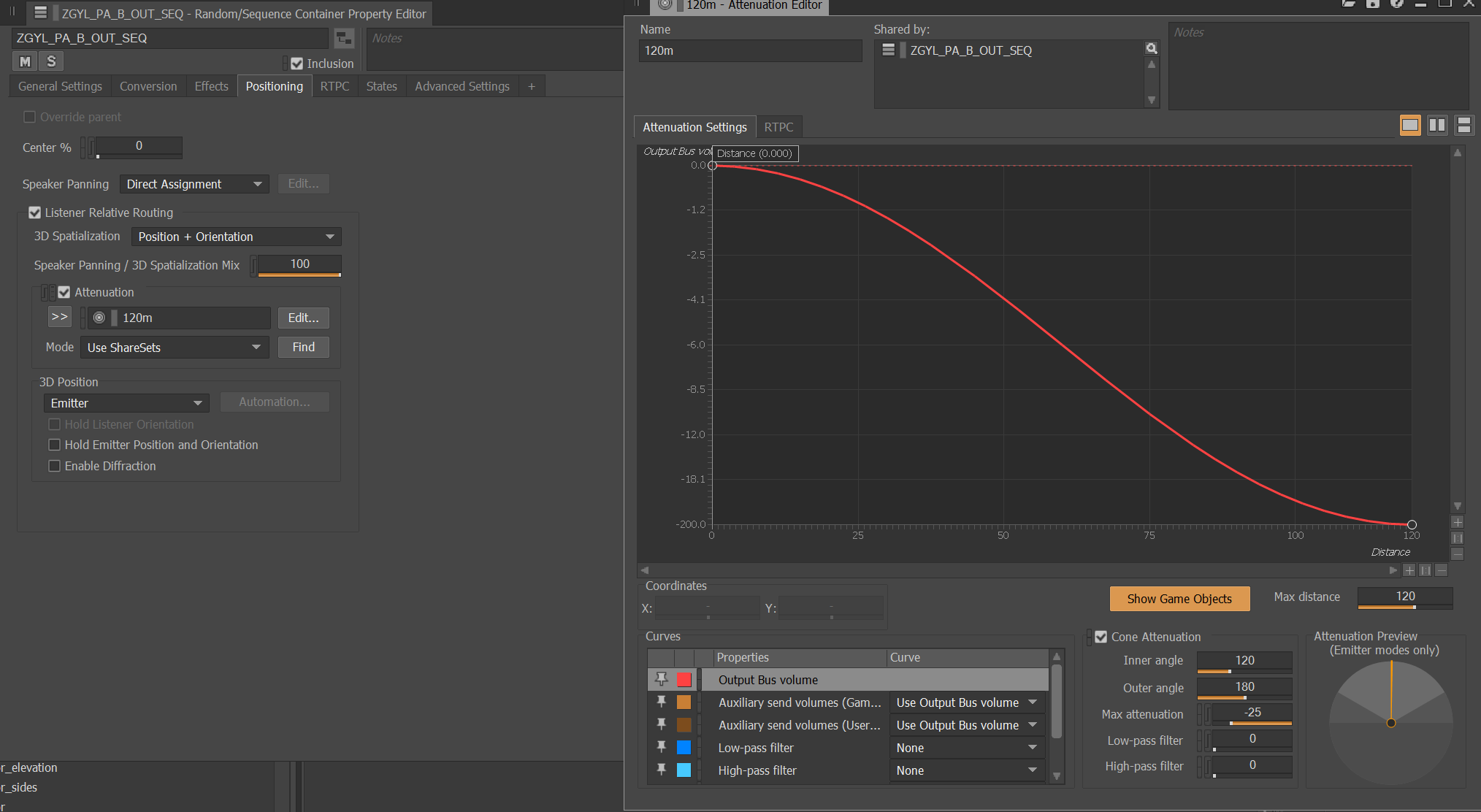1481x812 pixels.
Task: Toggle the Inclusion checkbox
Action: [296, 64]
